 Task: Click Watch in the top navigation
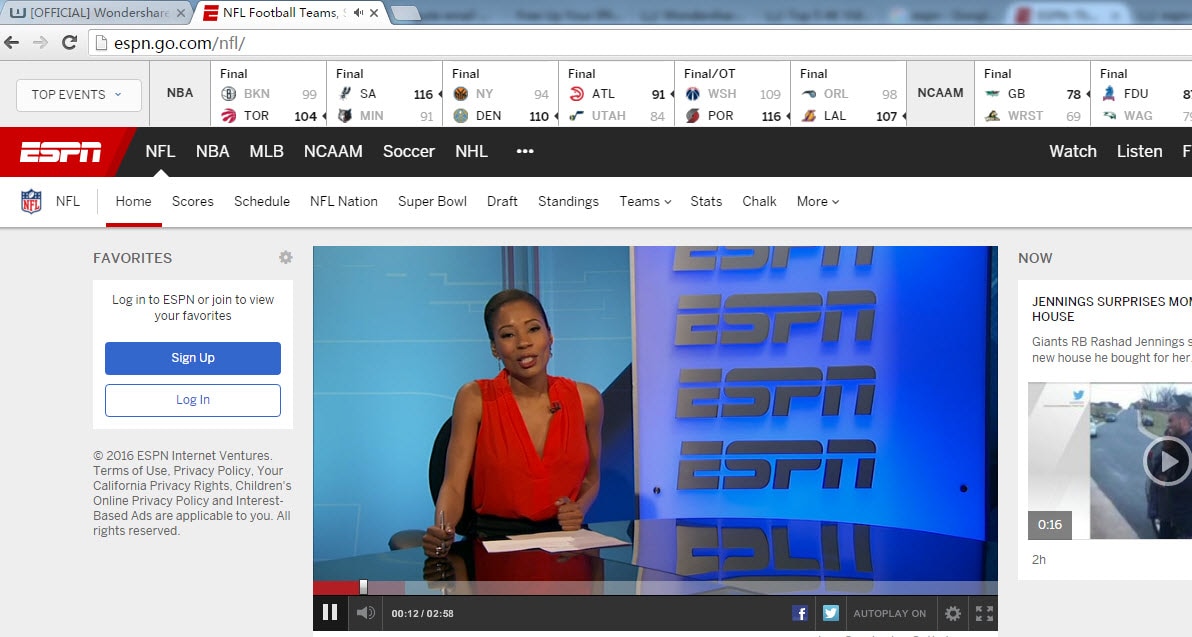tap(1073, 151)
